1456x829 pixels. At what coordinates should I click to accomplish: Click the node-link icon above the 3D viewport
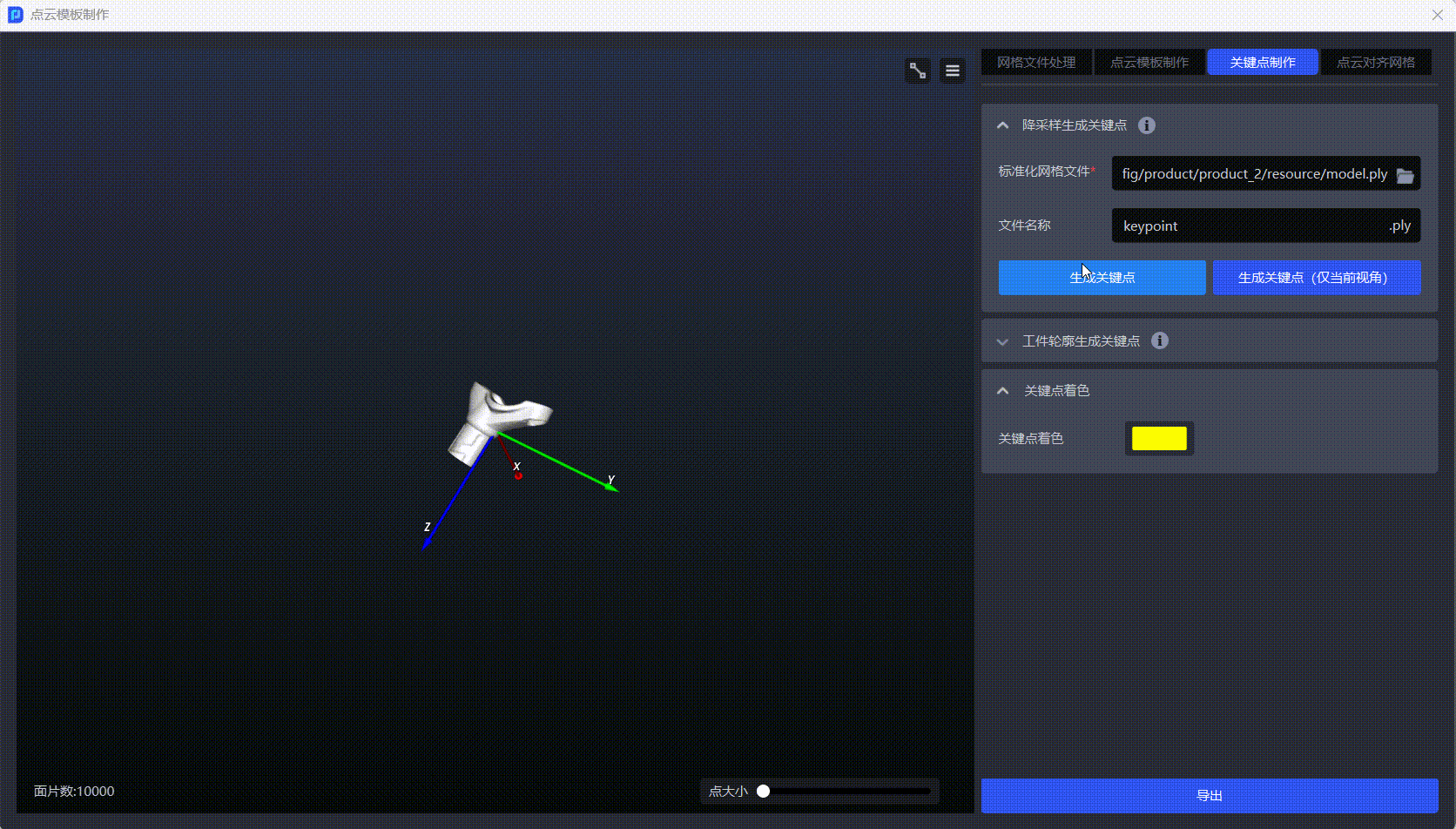pos(918,71)
